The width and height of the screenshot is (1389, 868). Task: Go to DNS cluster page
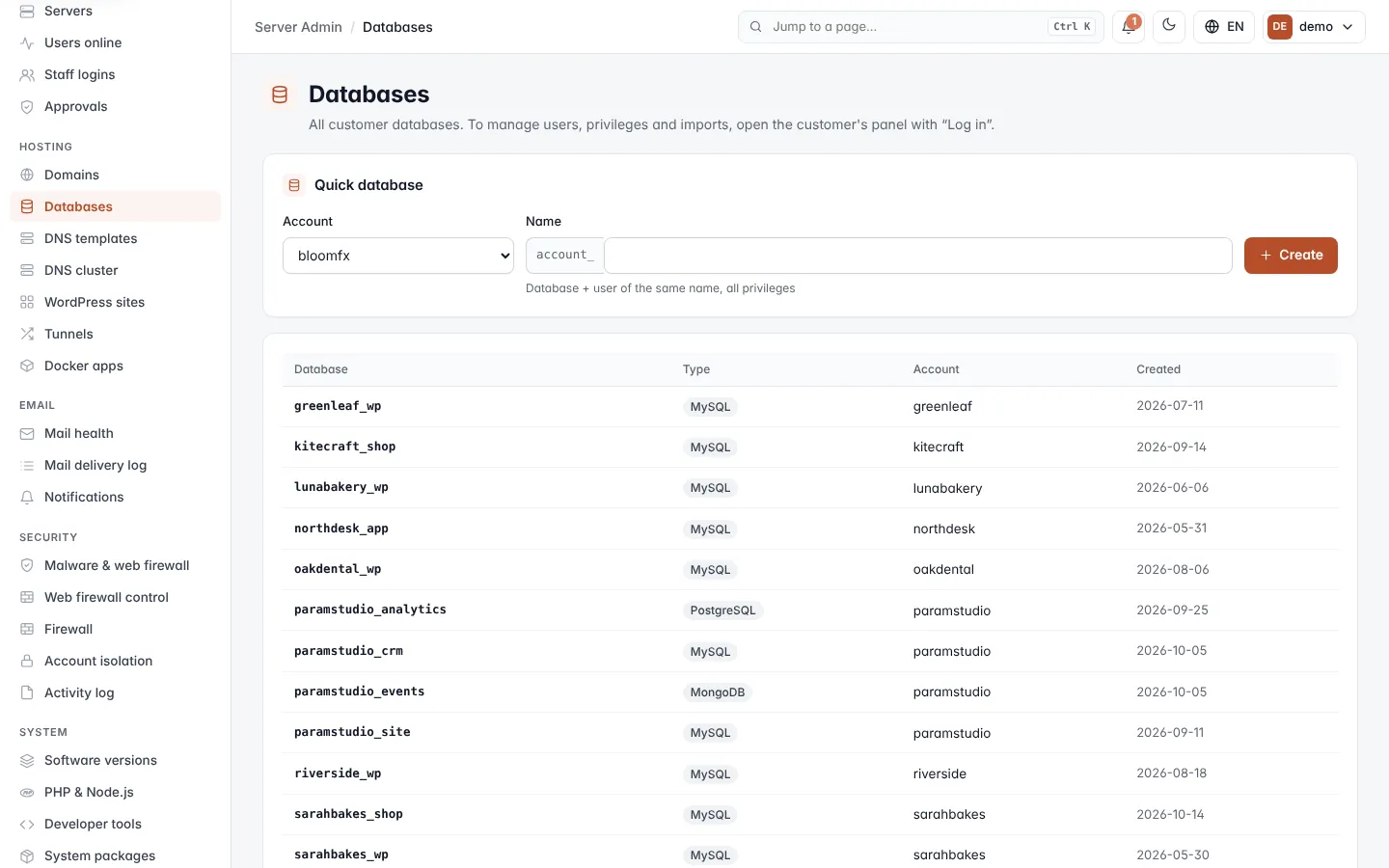click(x=115, y=270)
